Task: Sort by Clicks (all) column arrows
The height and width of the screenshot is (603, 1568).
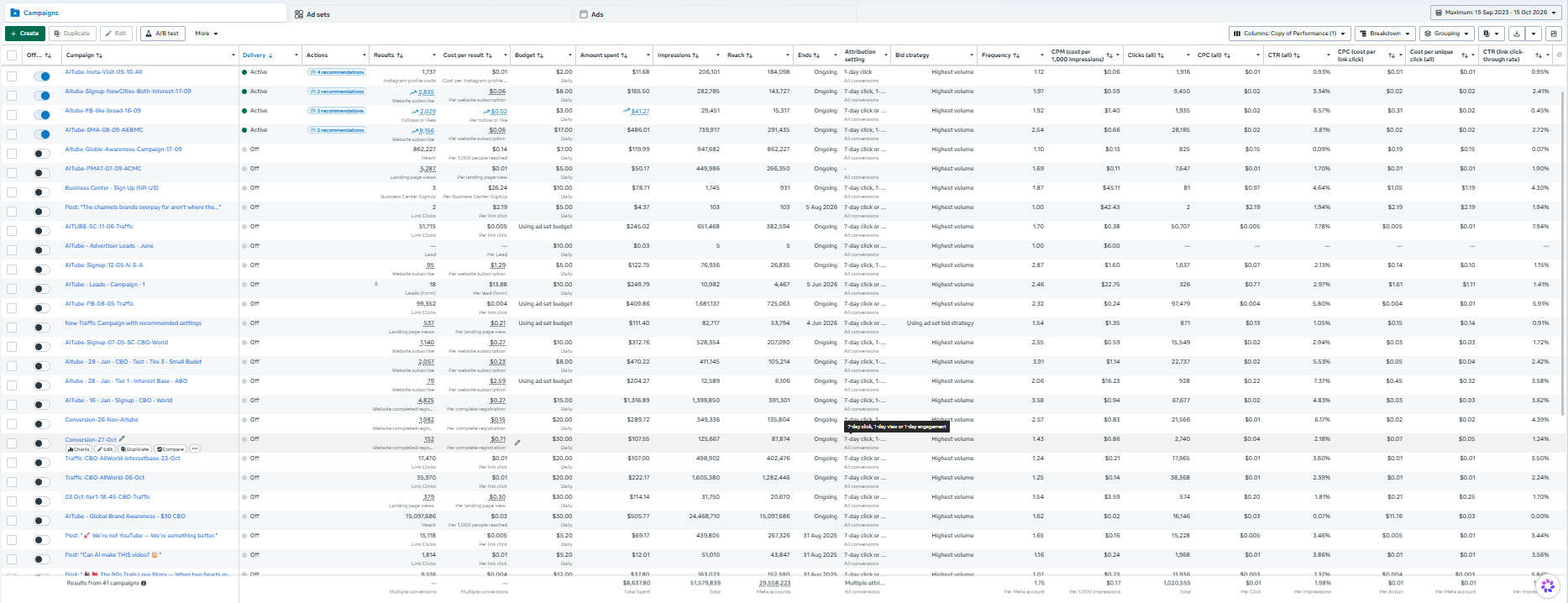Action: (x=1161, y=55)
